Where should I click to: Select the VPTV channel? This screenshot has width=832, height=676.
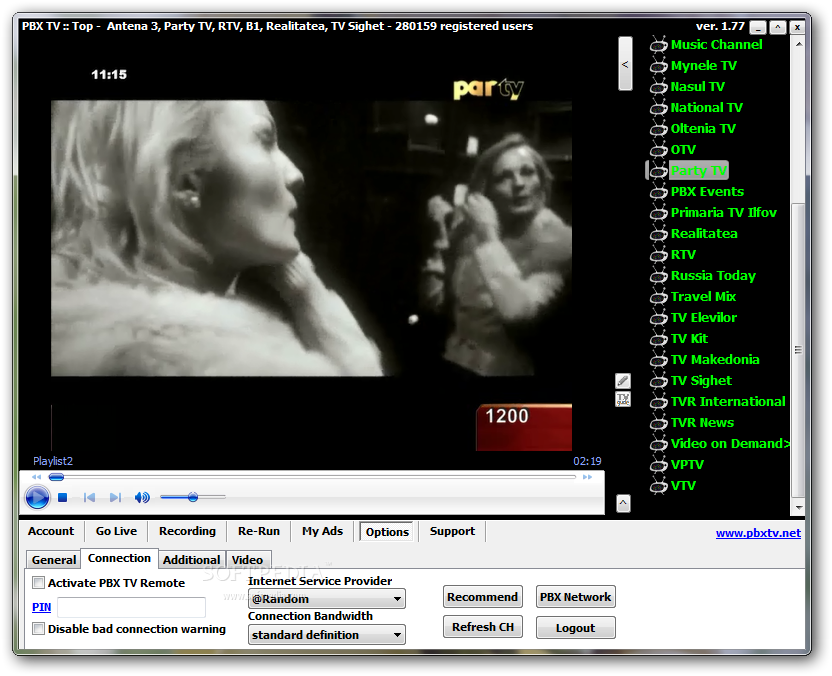(687, 465)
